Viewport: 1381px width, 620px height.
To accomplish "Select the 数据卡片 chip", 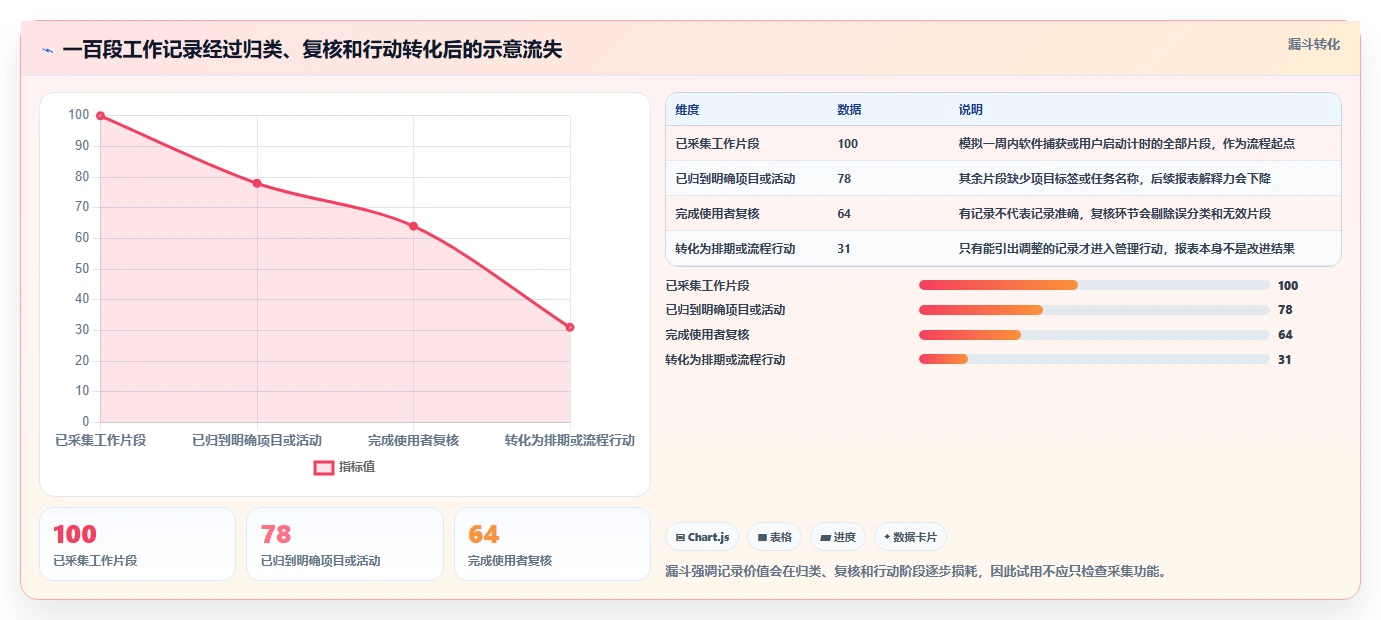I will (910, 537).
